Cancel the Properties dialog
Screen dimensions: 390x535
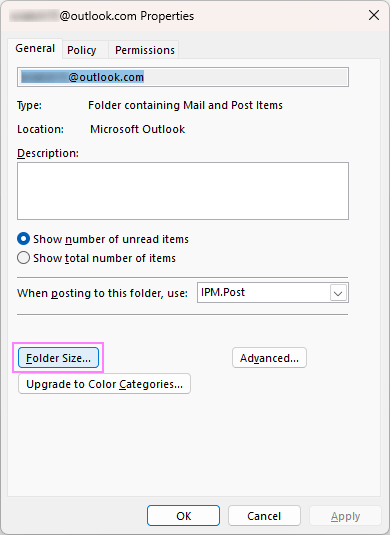coord(264,516)
